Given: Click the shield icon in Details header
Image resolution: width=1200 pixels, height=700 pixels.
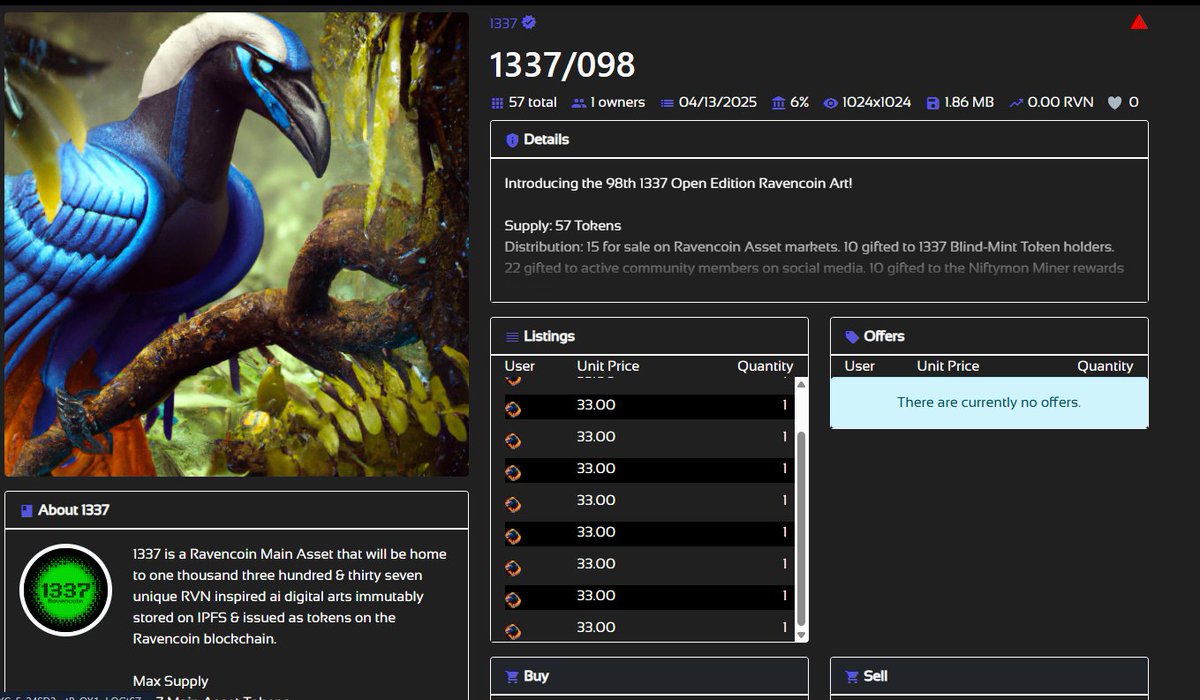Looking at the screenshot, I should coord(512,140).
